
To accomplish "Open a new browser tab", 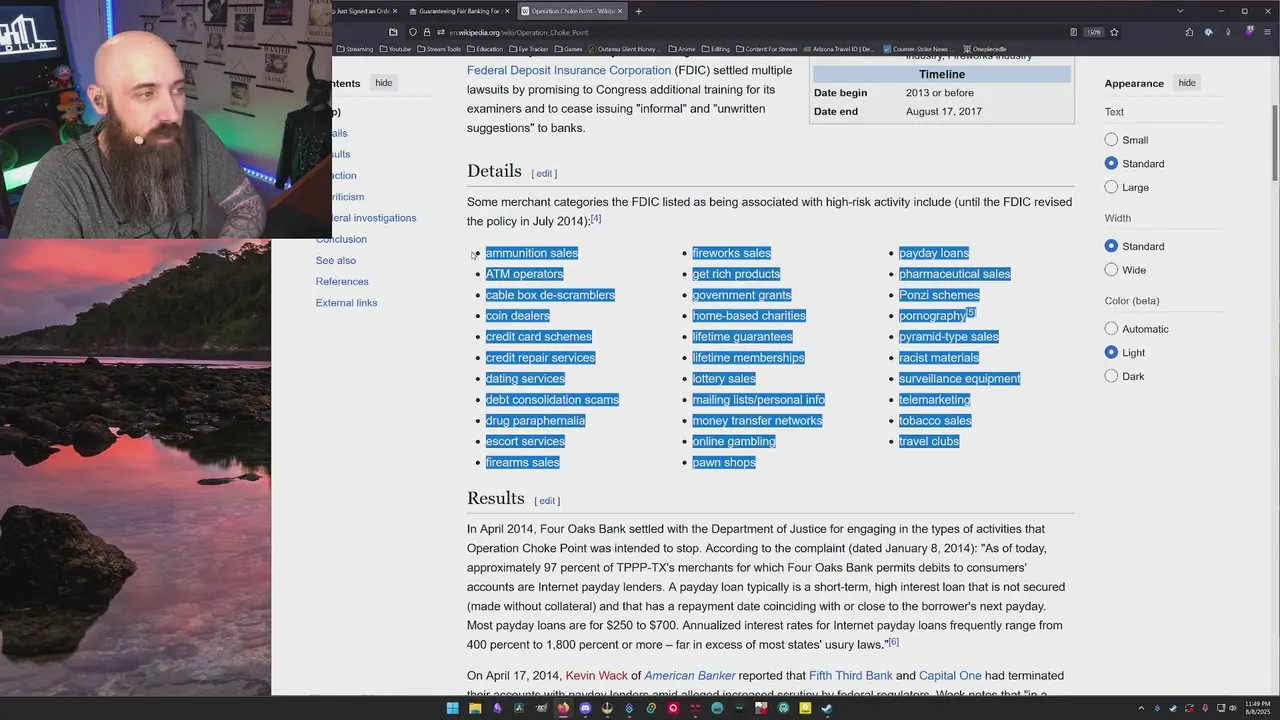I will click(x=638, y=11).
